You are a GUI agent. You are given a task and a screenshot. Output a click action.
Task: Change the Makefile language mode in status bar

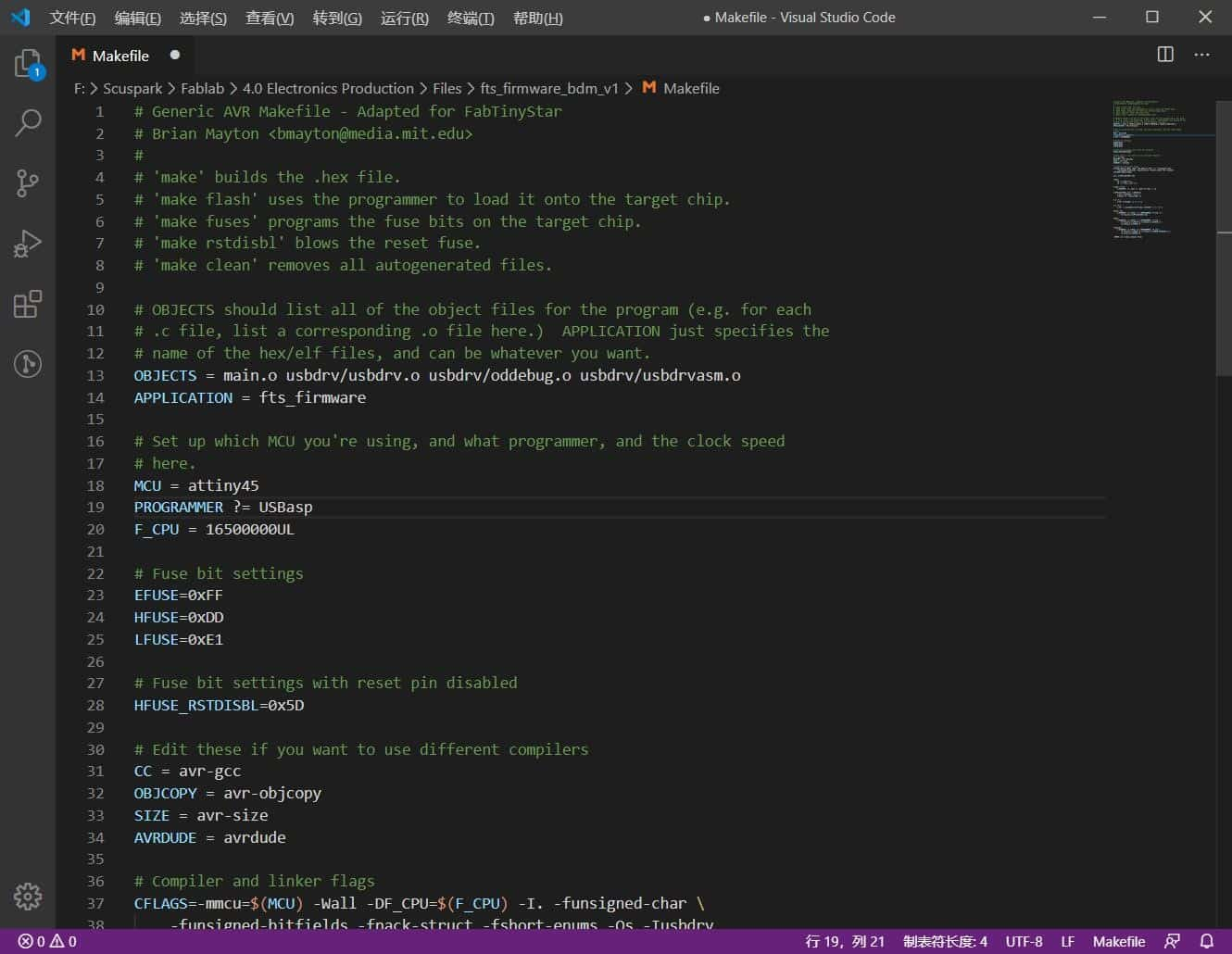click(x=1118, y=941)
